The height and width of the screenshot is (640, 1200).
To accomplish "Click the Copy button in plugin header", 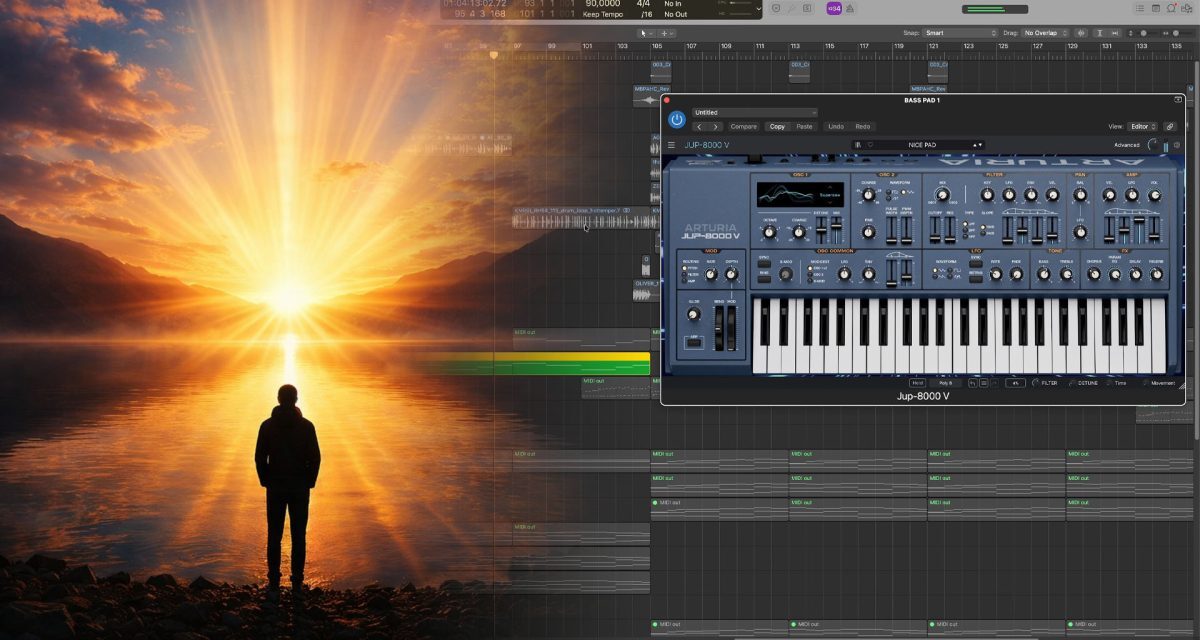I will pos(777,126).
